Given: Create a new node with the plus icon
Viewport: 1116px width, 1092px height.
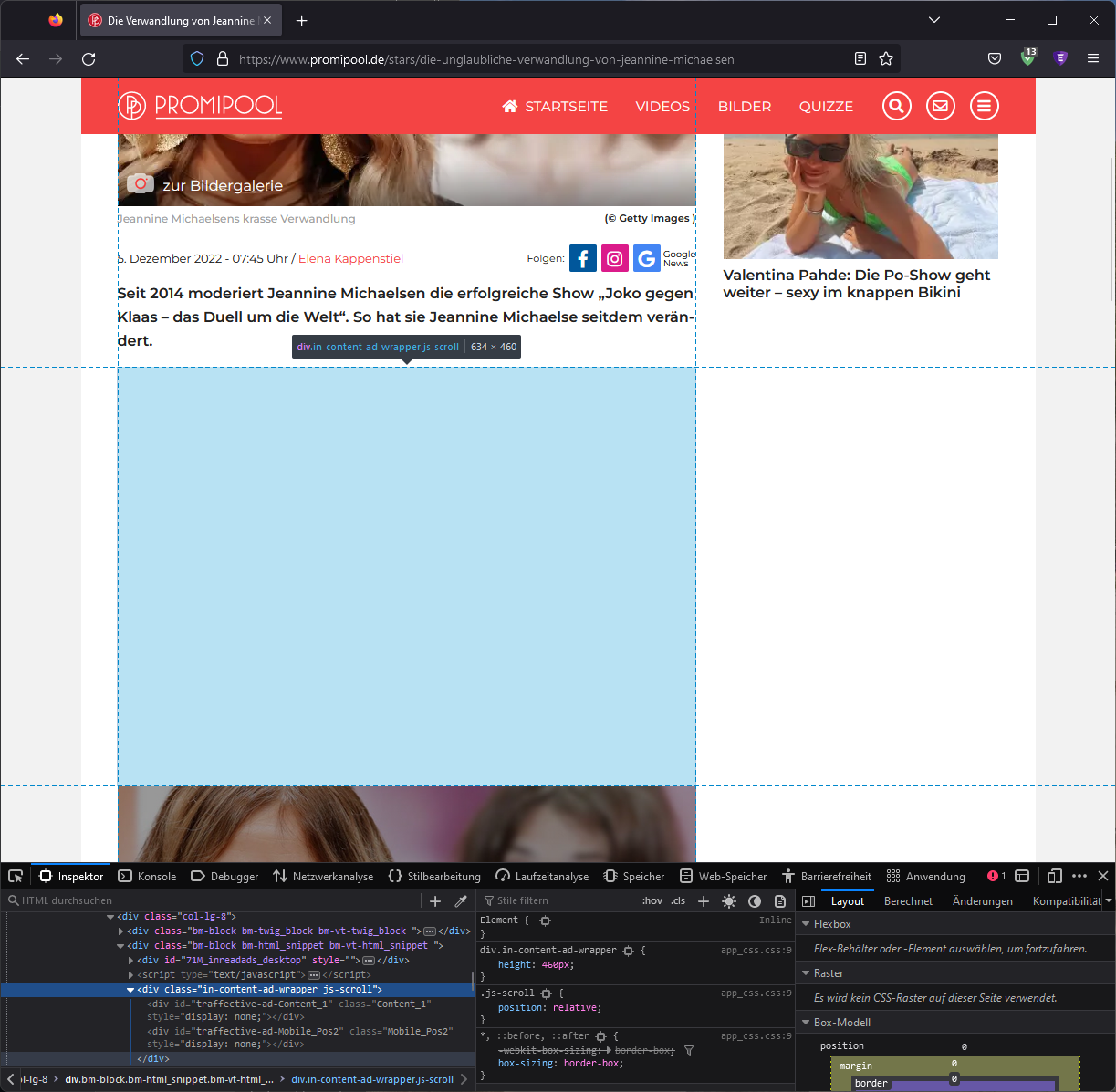Looking at the screenshot, I should pyautogui.click(x=435, y=900).
